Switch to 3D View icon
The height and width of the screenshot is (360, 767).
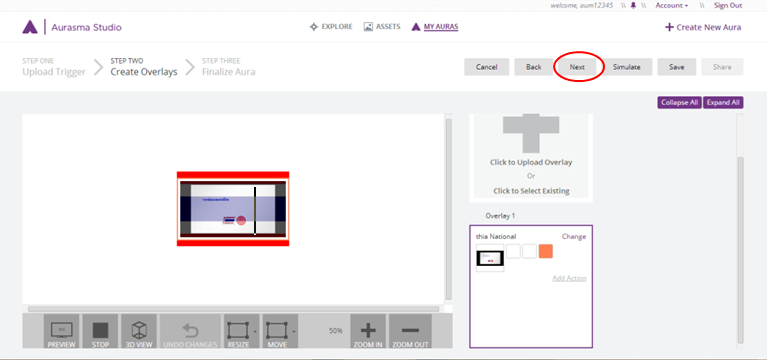tap(139, 332)
